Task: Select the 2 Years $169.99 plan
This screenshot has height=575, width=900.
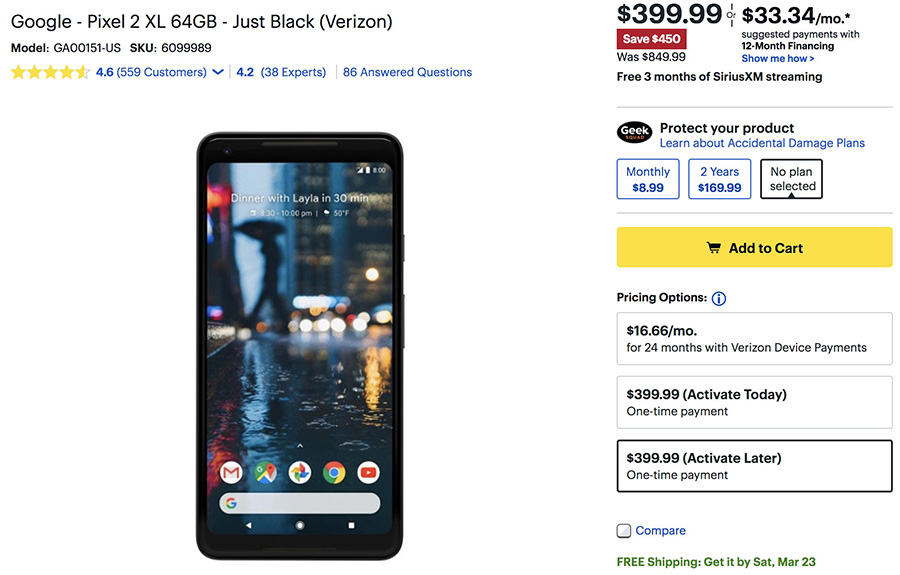Action: pyautogui.click(x=720, y=179)
